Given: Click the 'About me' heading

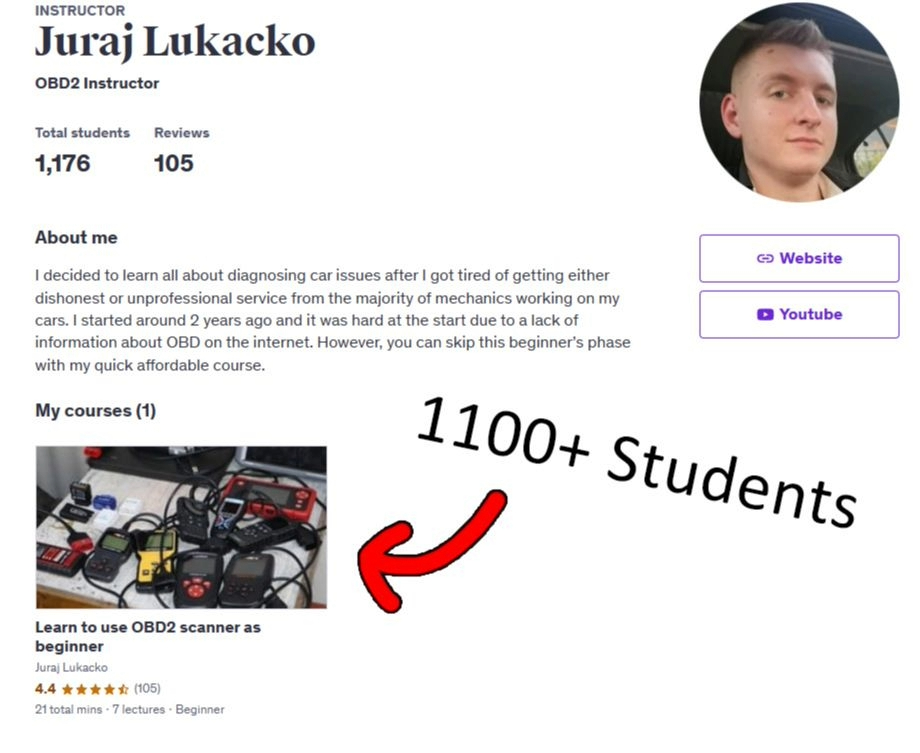Looking at the screenshot, I should (x=76, y=238).
